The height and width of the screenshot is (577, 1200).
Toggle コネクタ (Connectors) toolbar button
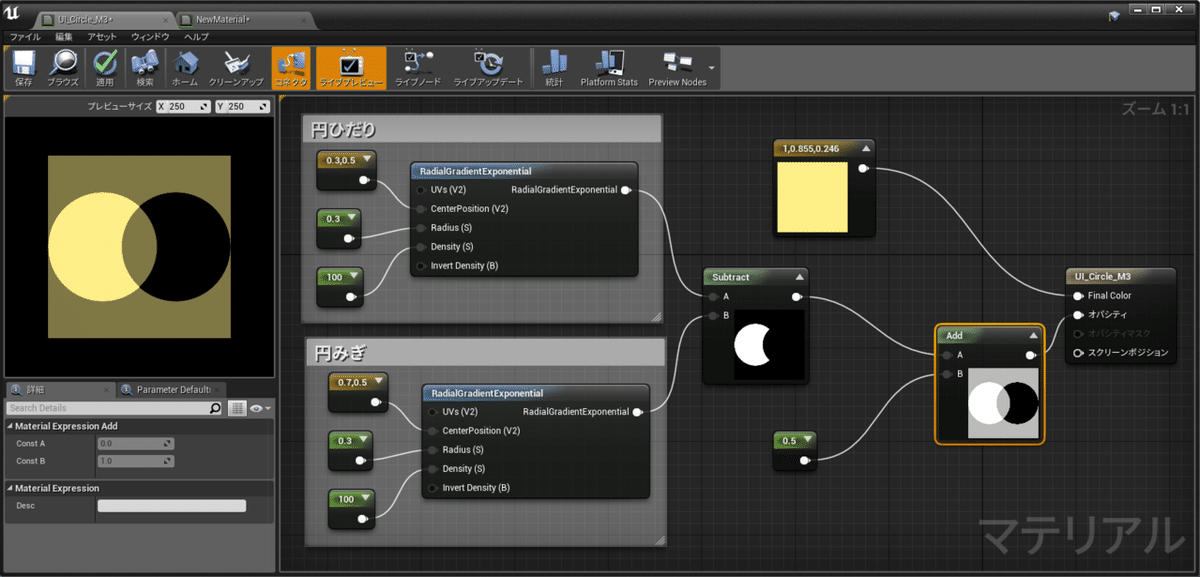pos(291,69)
